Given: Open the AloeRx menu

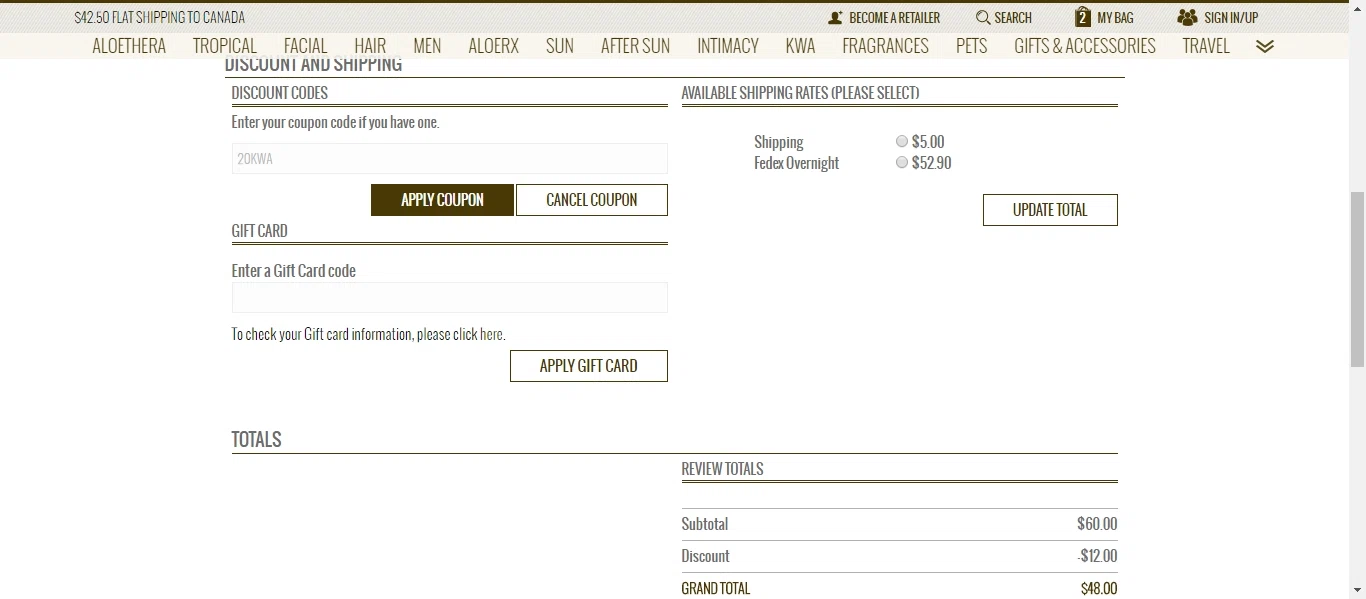Looking at the screenshot, I should click(494, 46).
